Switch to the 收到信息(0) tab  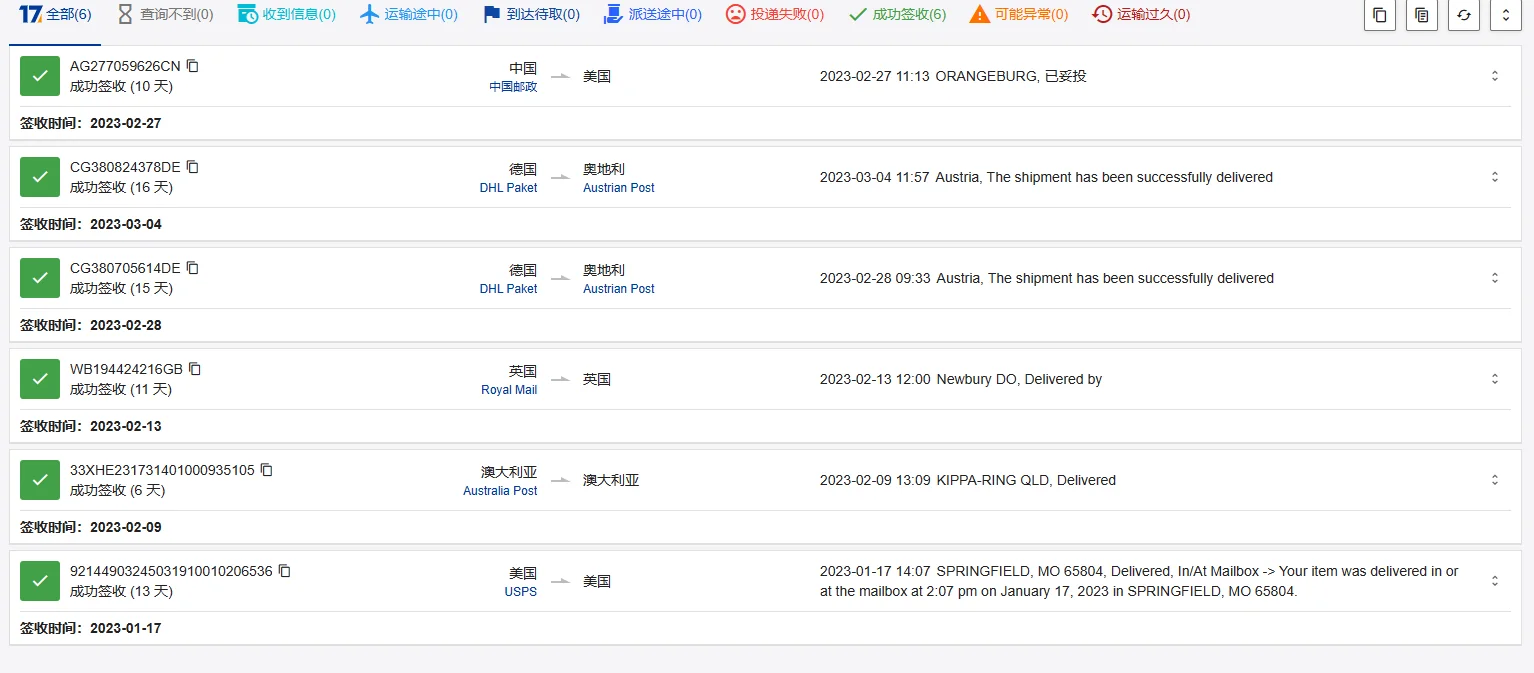[287, 15]
